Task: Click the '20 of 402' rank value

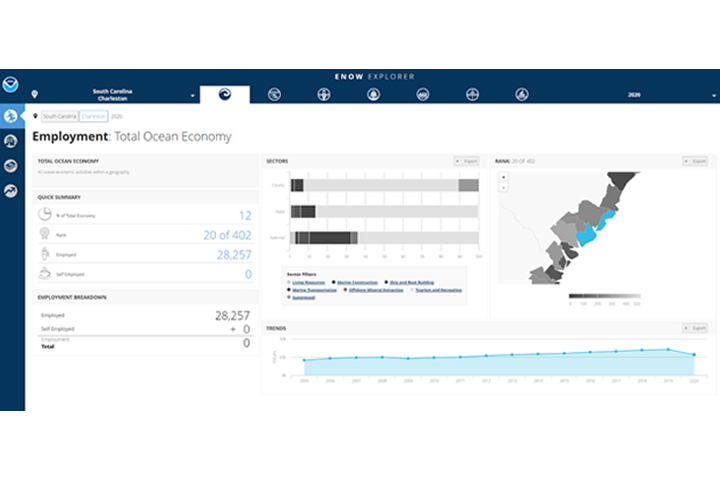Action: pos(227,235)
